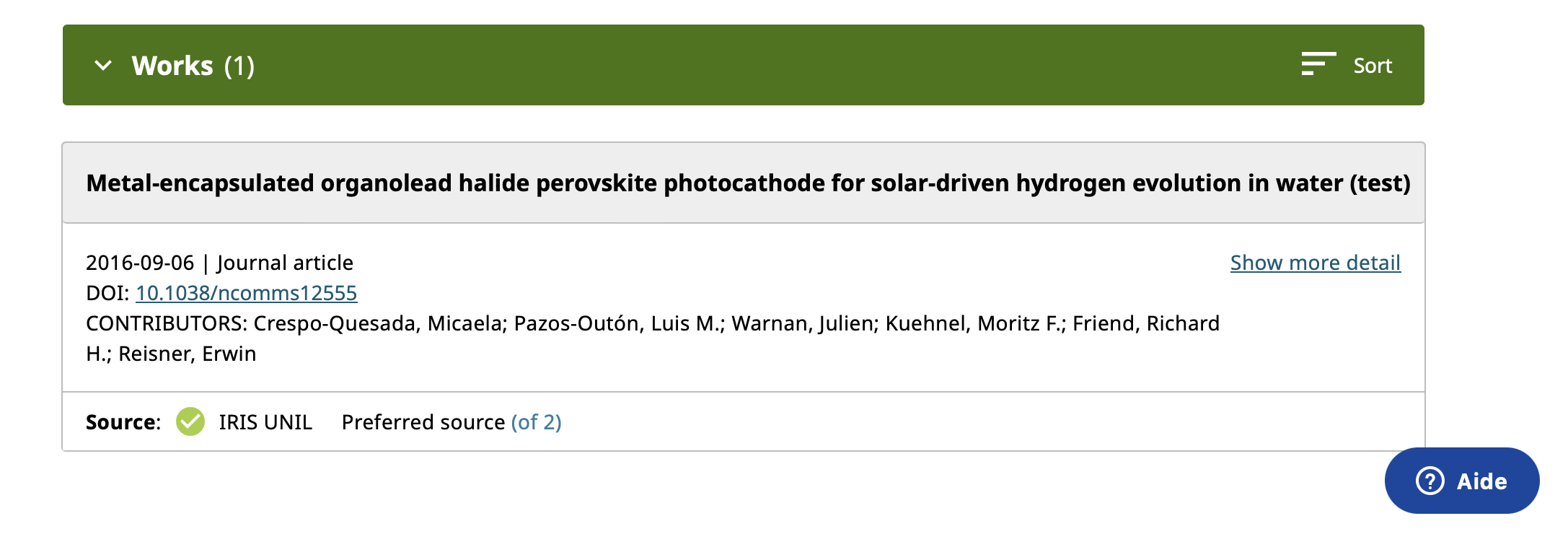Click the Works (1) heading
This screenshot has width=1568, height=534.
pos(193,66)
